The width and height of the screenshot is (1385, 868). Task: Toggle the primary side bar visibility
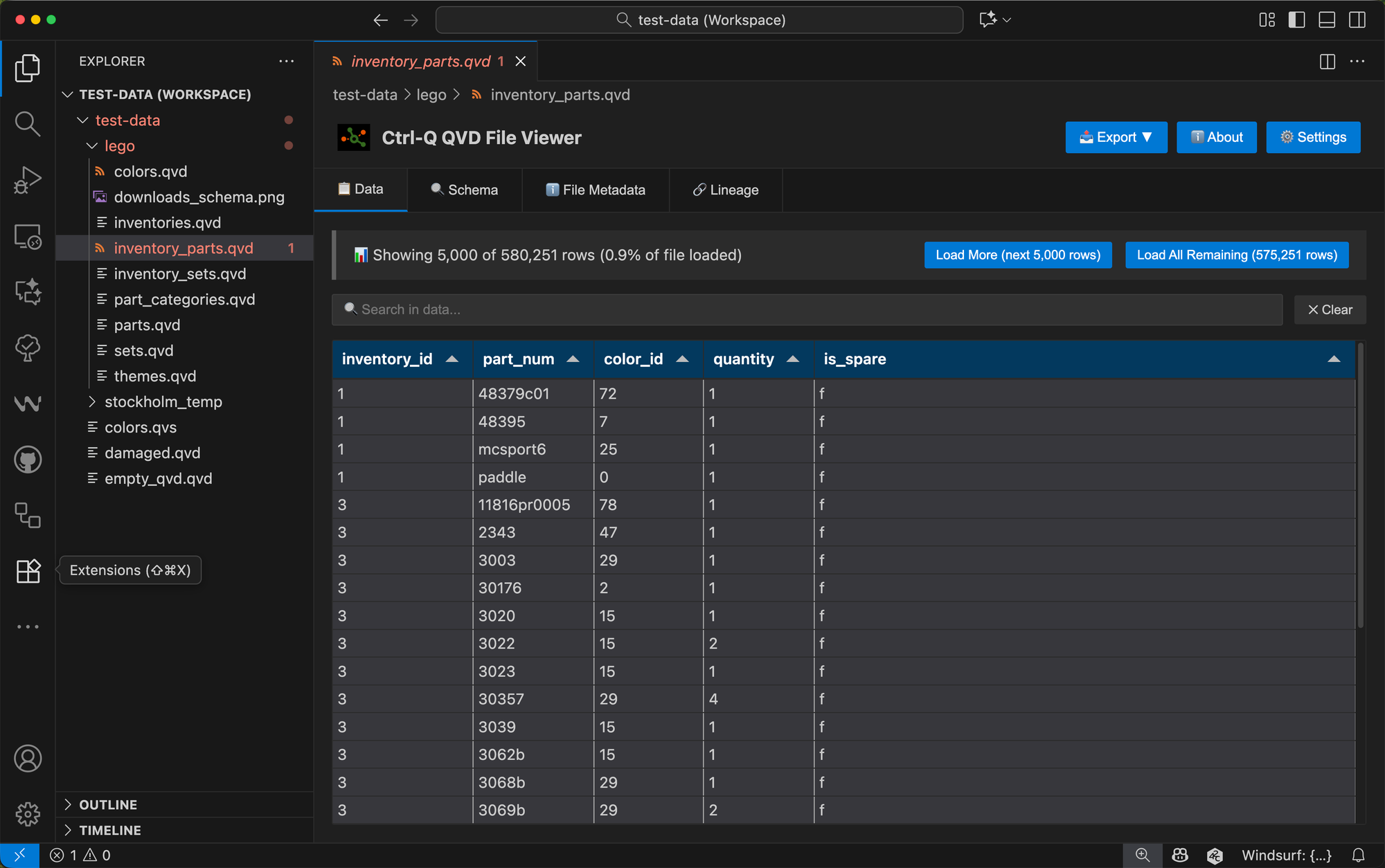pos(1296,20)
